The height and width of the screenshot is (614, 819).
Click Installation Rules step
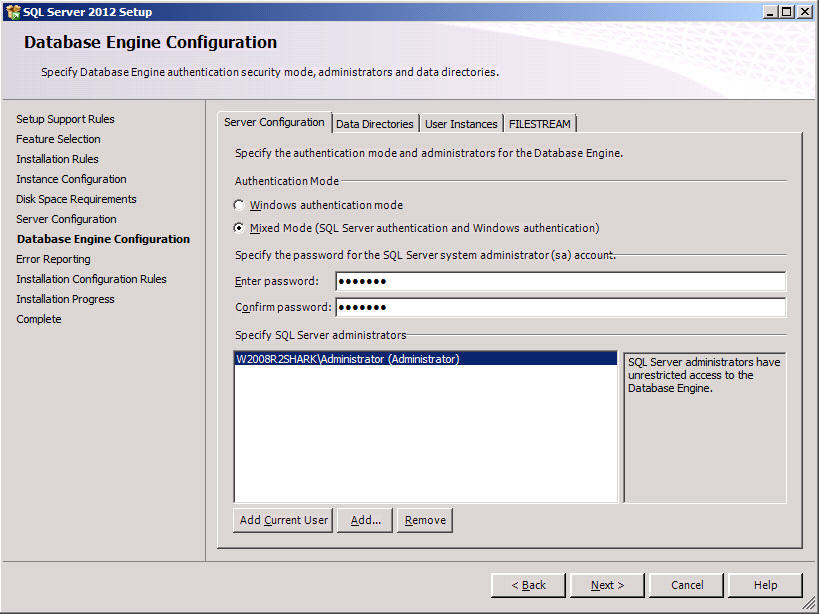[57, 159]
